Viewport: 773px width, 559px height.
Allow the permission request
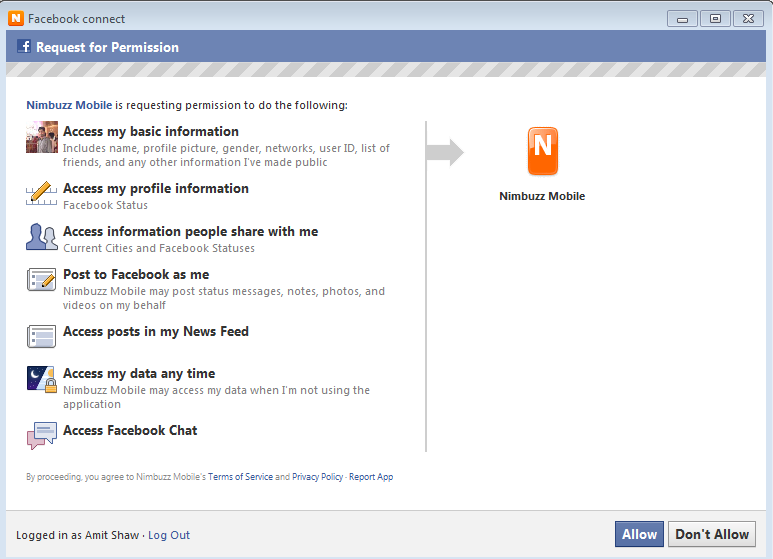pyautogui.click(x=639, y=534)
